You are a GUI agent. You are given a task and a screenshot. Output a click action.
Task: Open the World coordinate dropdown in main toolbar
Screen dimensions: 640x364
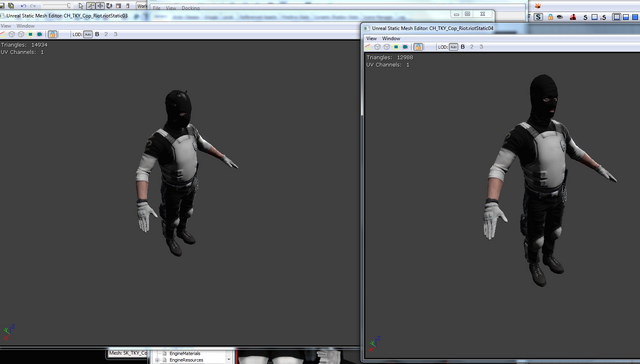[142, 6]
